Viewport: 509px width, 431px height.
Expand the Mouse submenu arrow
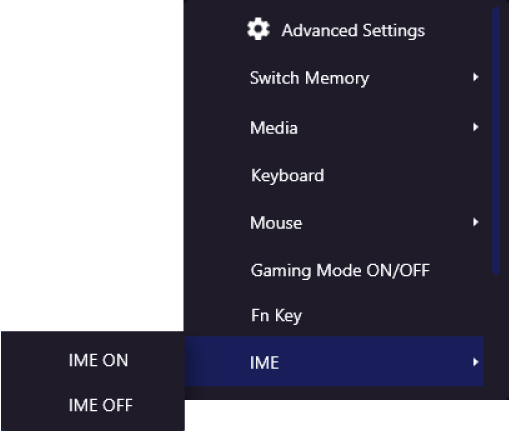pyautogui.click(x=476, y=222)
